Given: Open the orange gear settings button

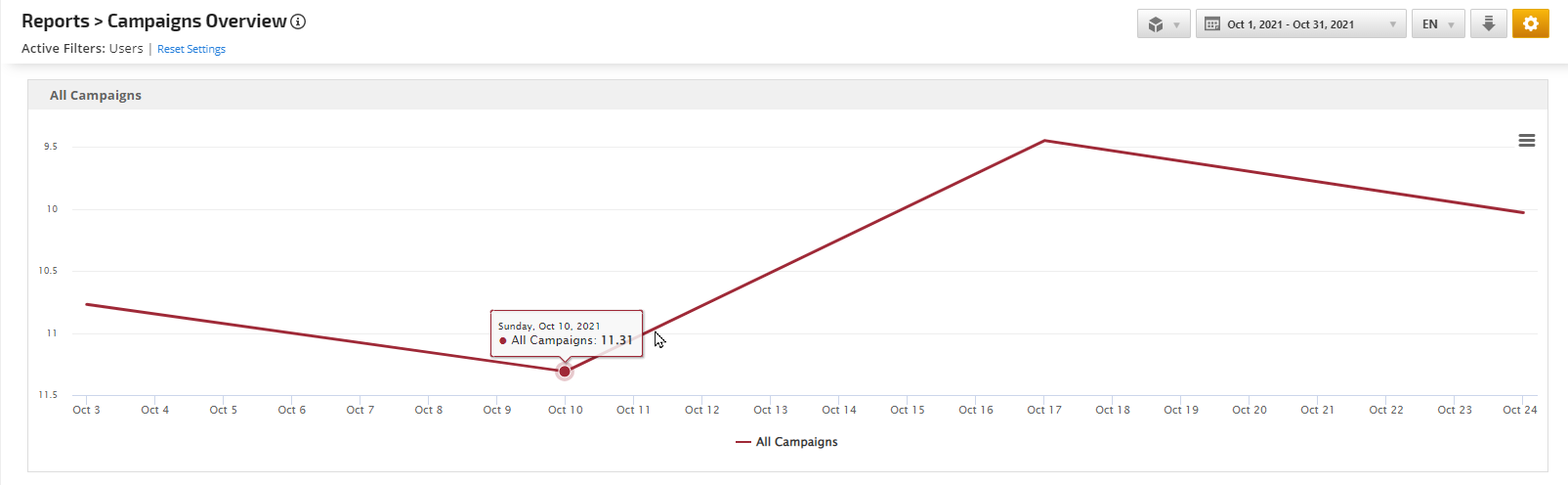Looking at the screenshot, I should point(1530,24).
